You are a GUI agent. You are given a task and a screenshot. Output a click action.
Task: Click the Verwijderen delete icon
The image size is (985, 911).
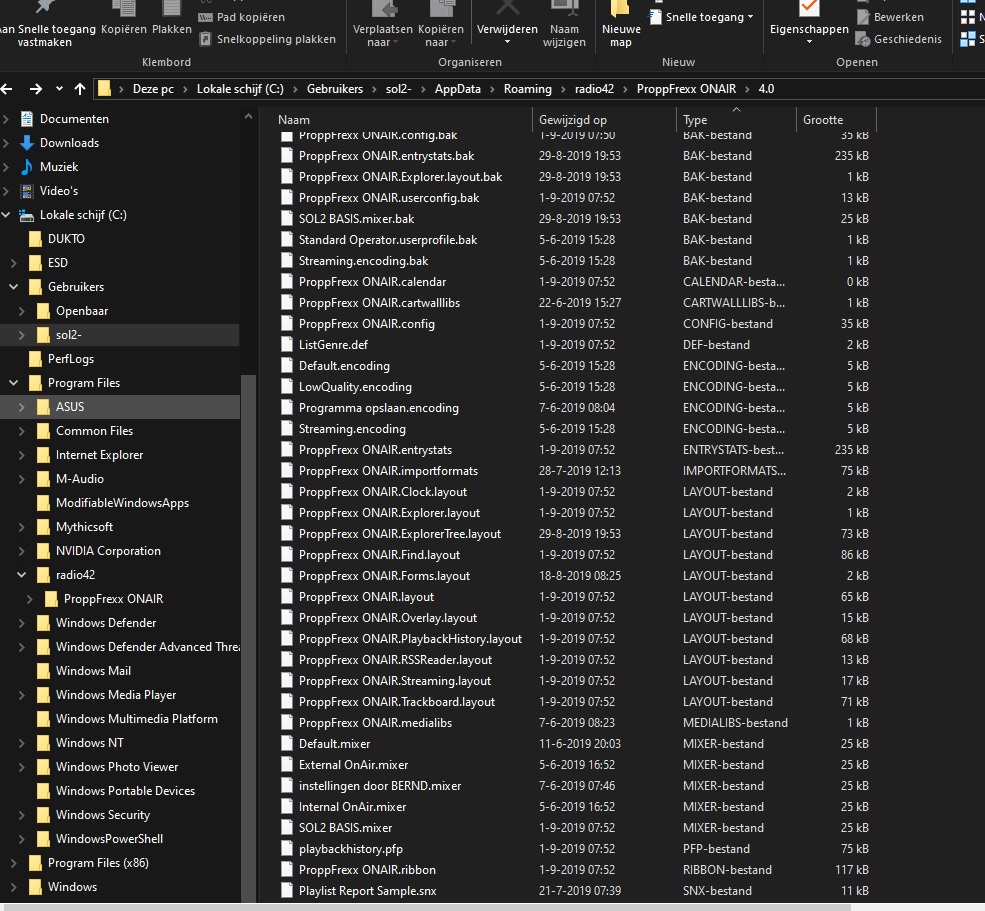[506, 12]
